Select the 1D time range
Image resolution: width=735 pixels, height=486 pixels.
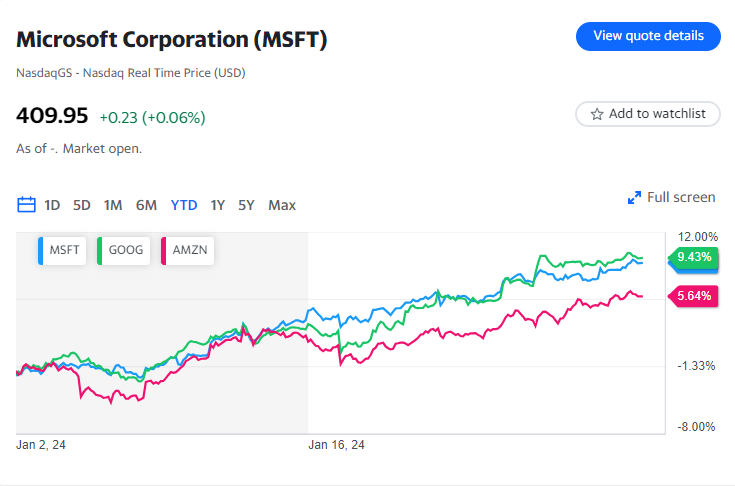(52, 205)
